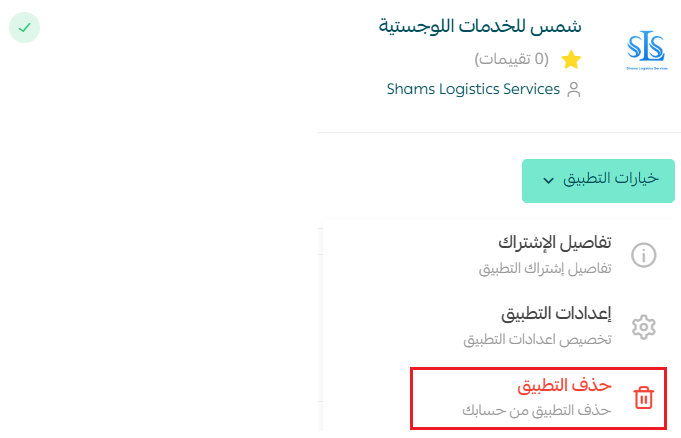Click the تخصيص اعدادات التطبيق description
Viewport: 681px width, 438px height.
537,339
